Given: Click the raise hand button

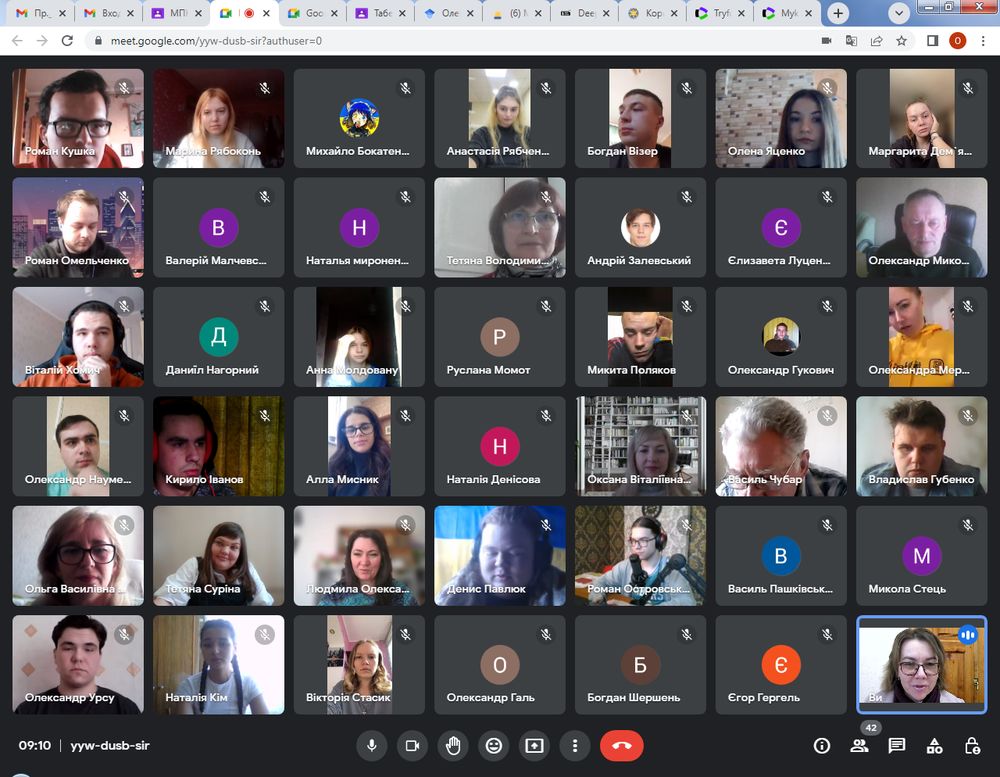Looking at the screenshot, I should pyautogui.click(x=453, y=745).
